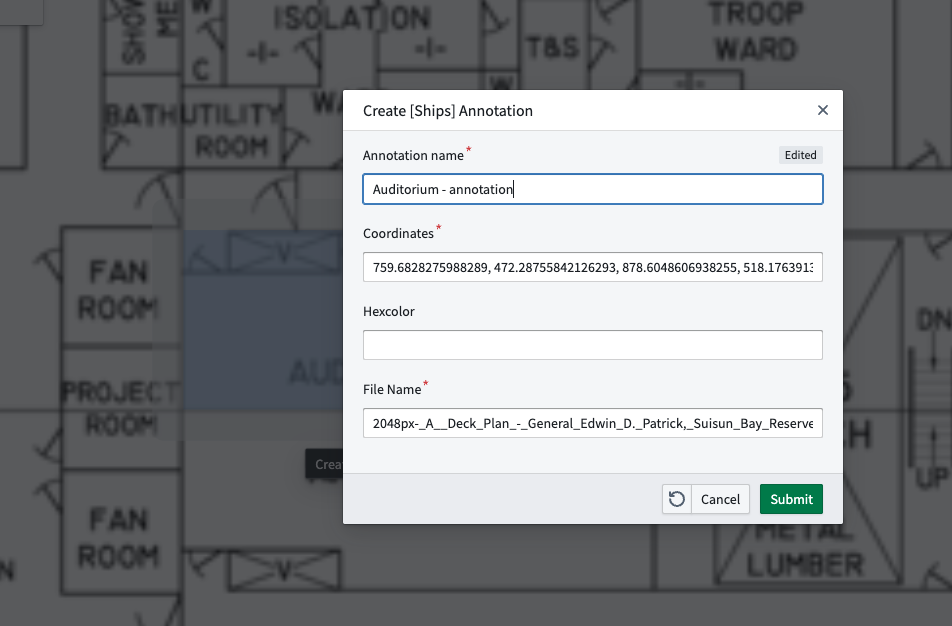The height and width of the screenshot is (626, 952).
Task: Click the Edited status badge
Action: click(x=800, y=155)
